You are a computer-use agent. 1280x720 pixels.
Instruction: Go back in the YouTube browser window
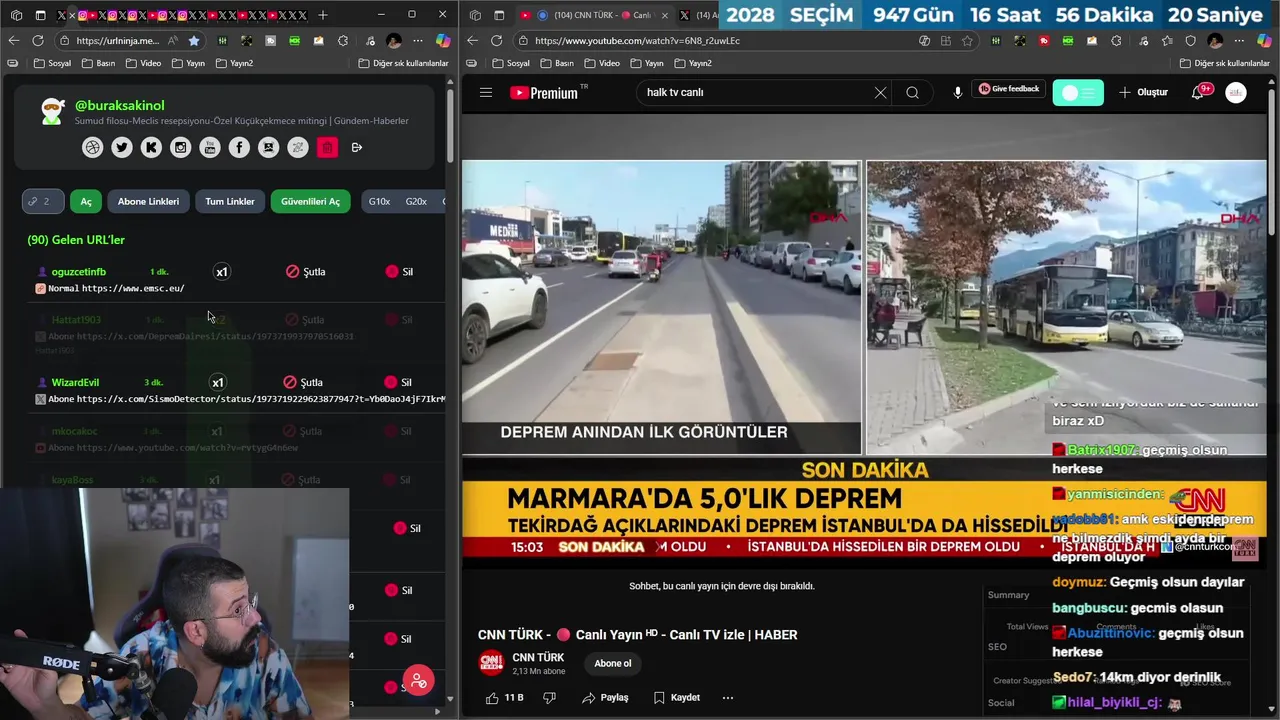pos(473,40)
